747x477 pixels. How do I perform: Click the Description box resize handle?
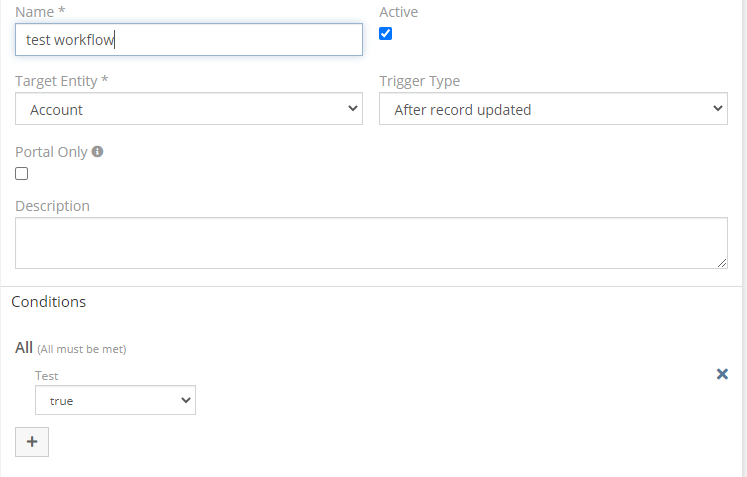pyautogui.click(x=721, y=262)
